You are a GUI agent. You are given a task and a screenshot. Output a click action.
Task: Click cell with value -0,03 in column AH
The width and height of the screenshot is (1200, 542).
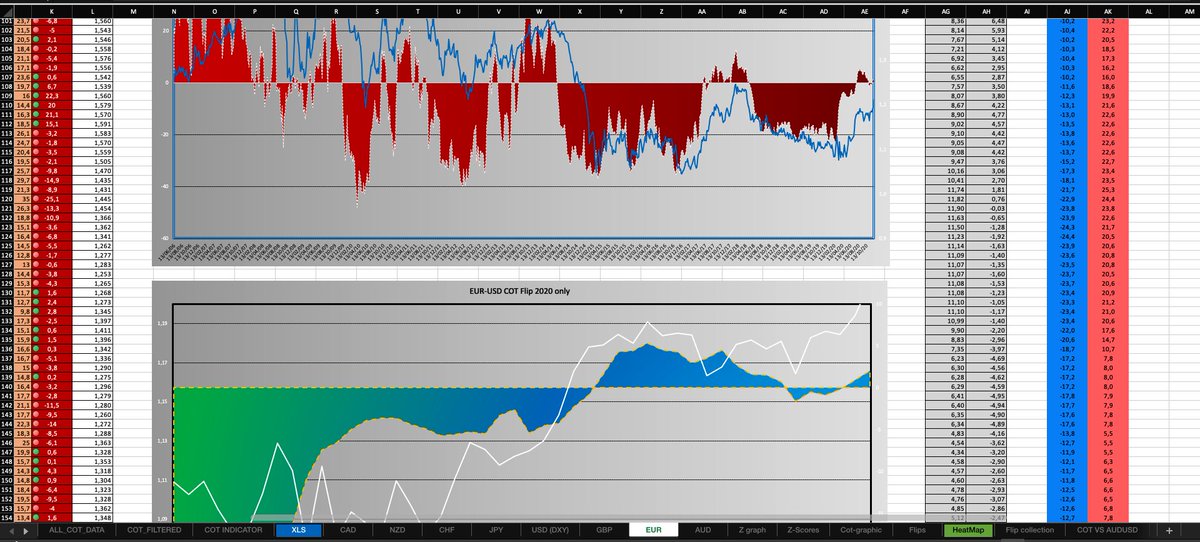point(987,208)
